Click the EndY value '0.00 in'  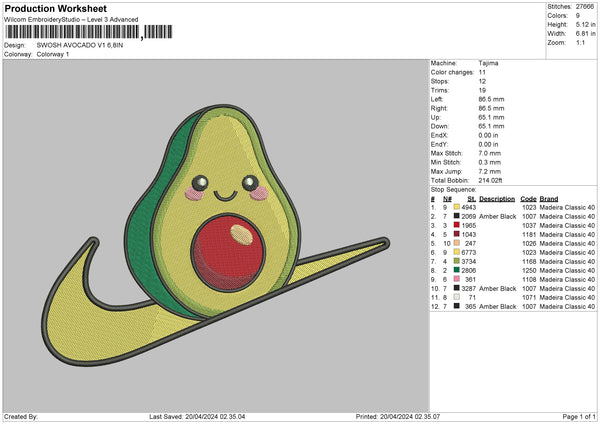488,144
